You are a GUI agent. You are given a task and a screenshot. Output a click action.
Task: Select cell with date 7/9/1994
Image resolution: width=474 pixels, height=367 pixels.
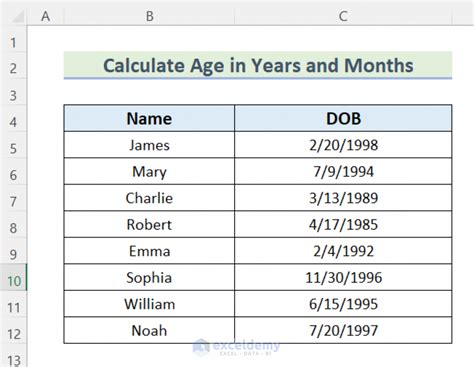343,171
